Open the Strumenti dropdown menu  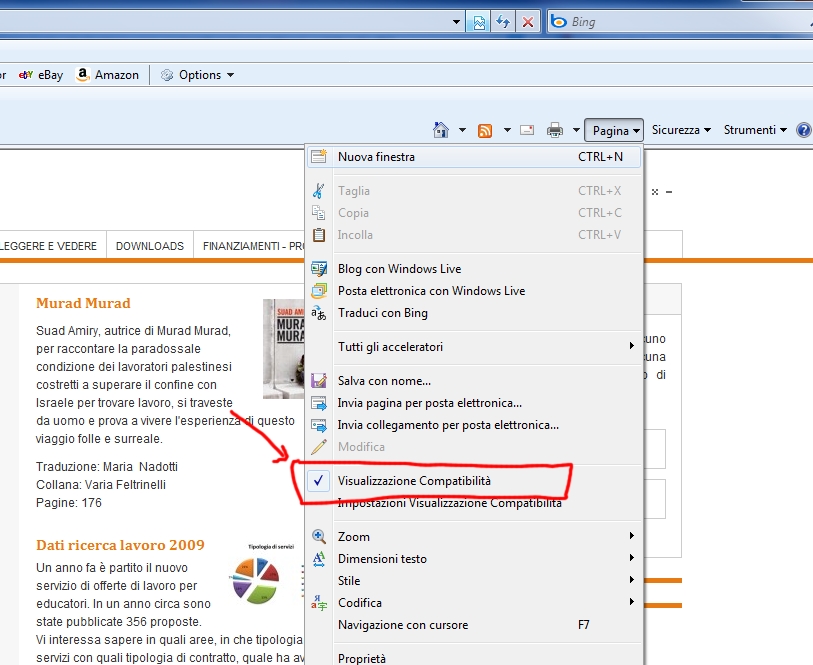(755, 130)
